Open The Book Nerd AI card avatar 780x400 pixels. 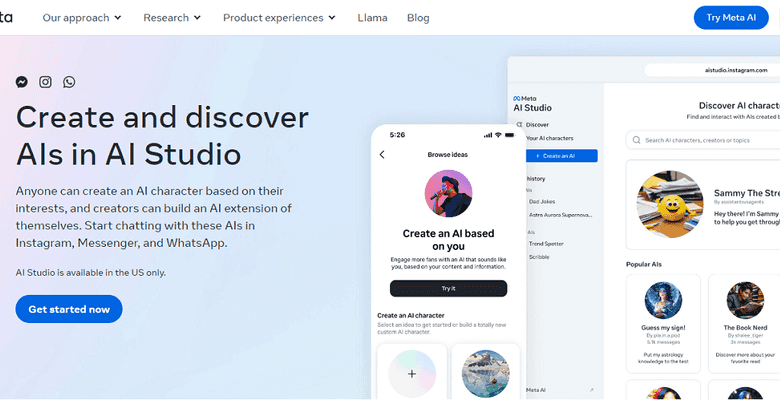tap(745, 300)
